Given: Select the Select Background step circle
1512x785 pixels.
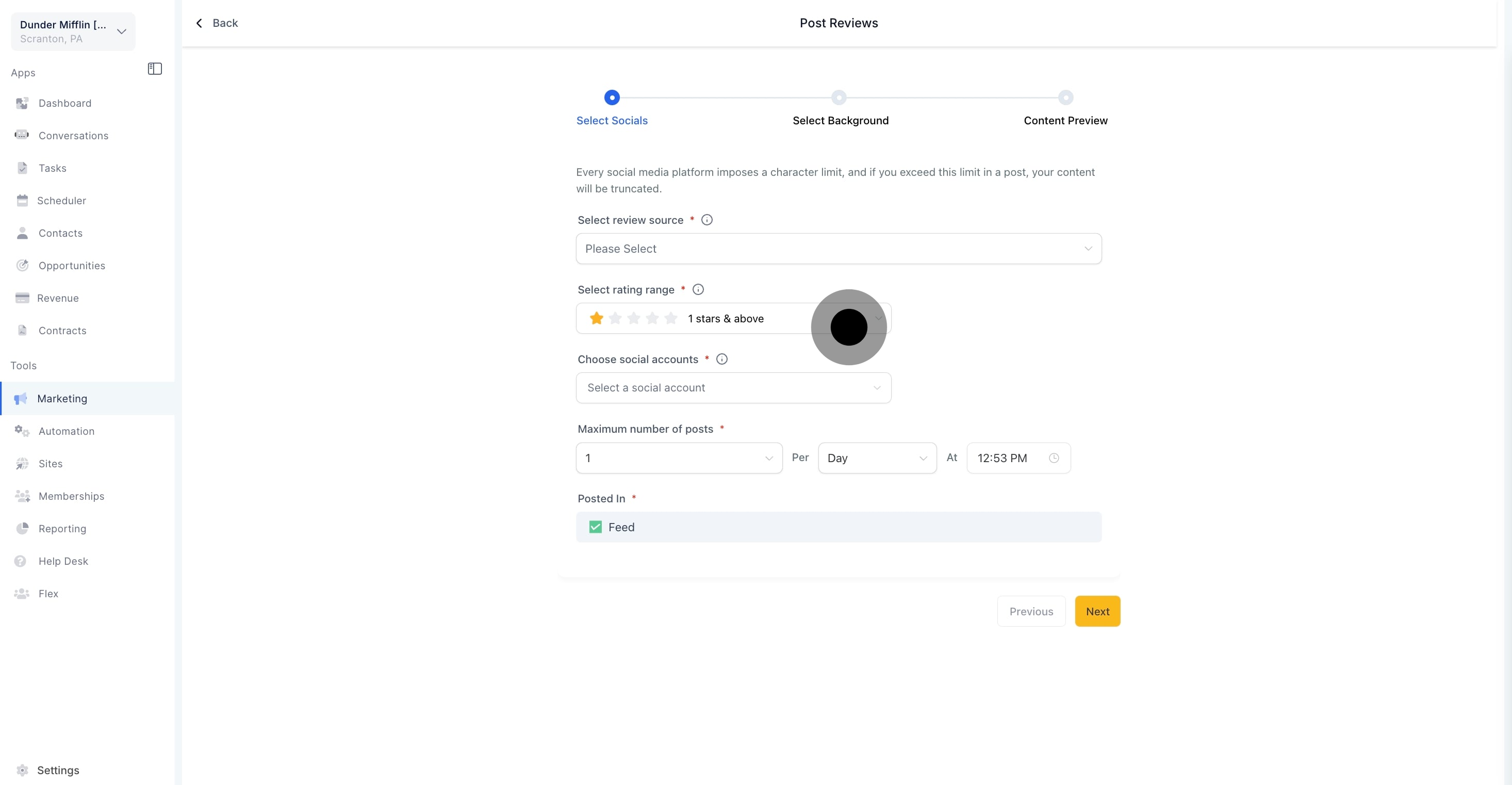Looking at the screenshot, I should [839, 97].
